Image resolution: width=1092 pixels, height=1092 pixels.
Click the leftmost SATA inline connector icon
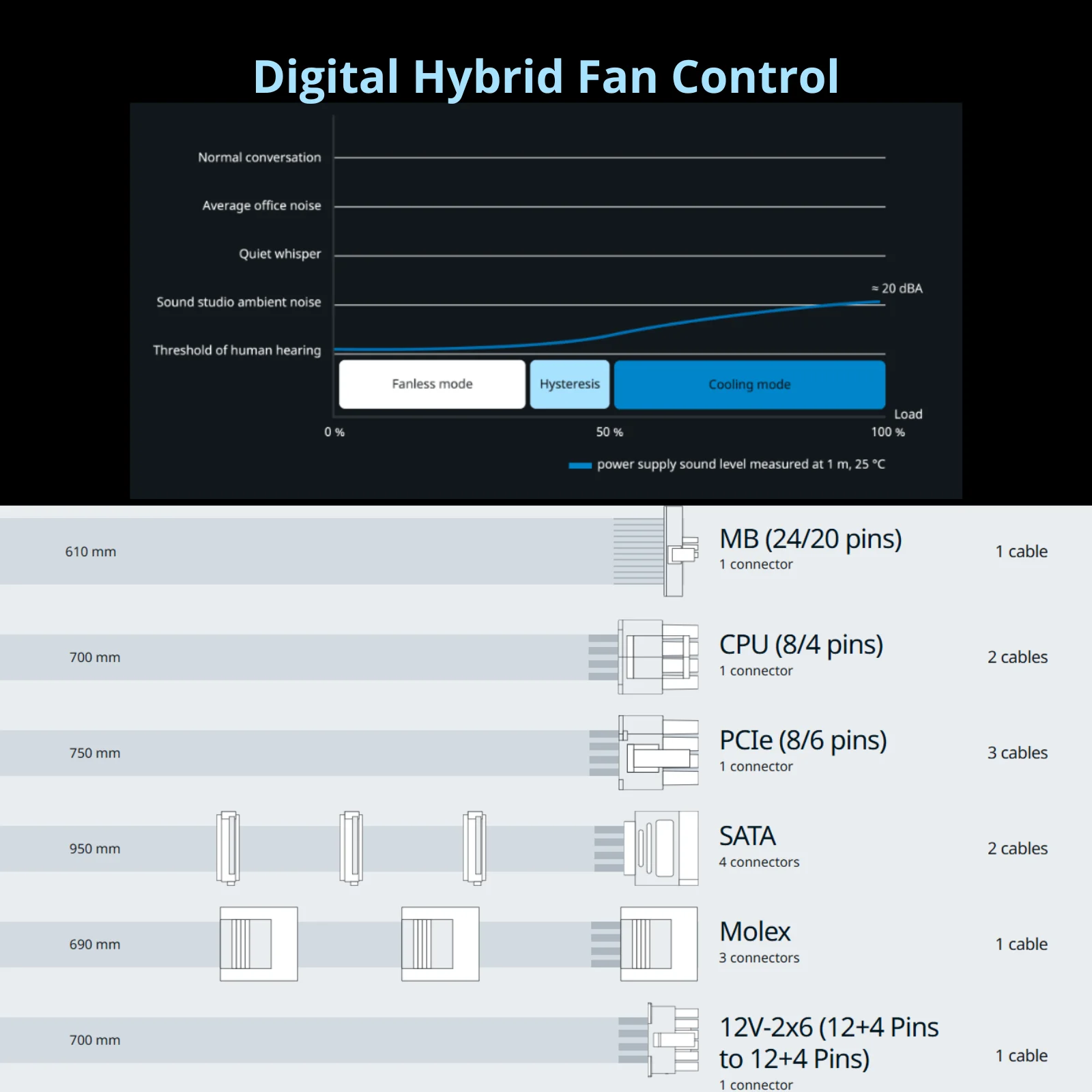coord(228,848)
